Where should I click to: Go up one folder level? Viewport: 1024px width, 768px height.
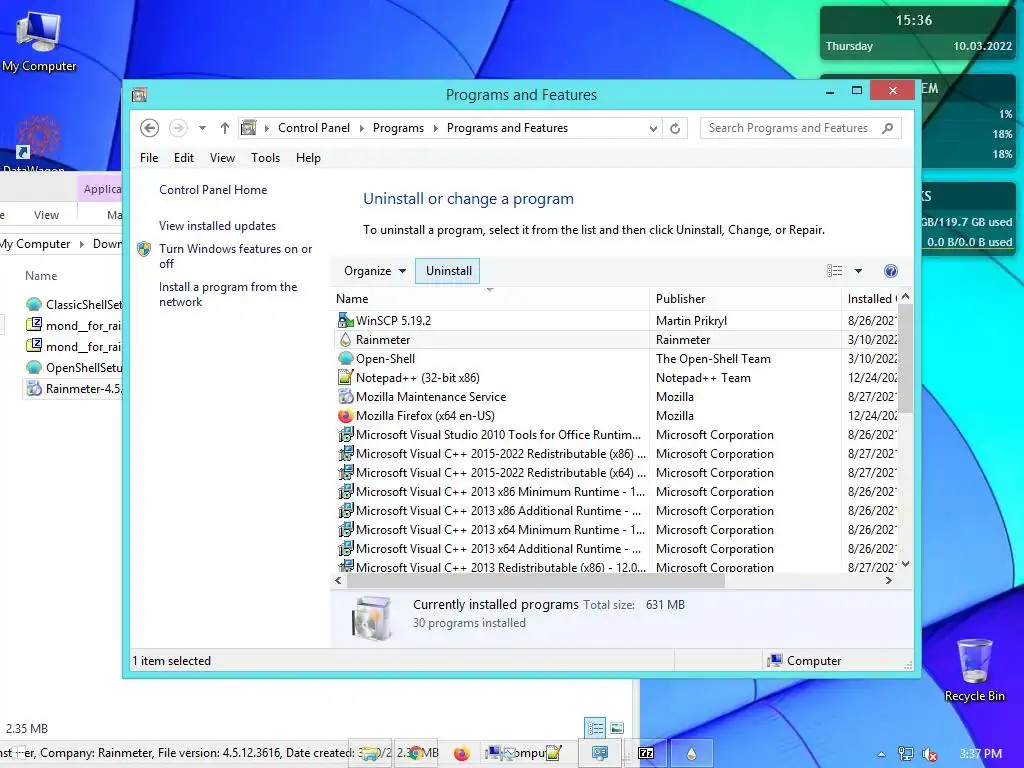(225, 128)
